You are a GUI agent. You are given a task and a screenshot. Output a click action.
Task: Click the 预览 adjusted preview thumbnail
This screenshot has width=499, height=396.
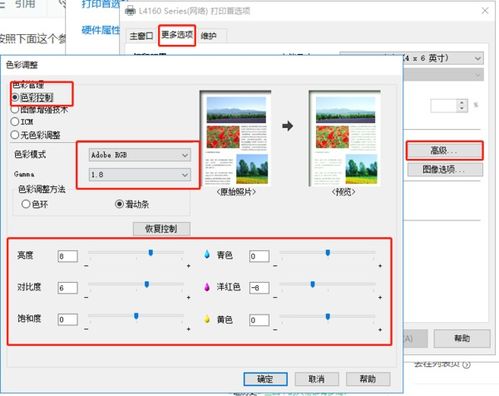click(x=345, y=138)
